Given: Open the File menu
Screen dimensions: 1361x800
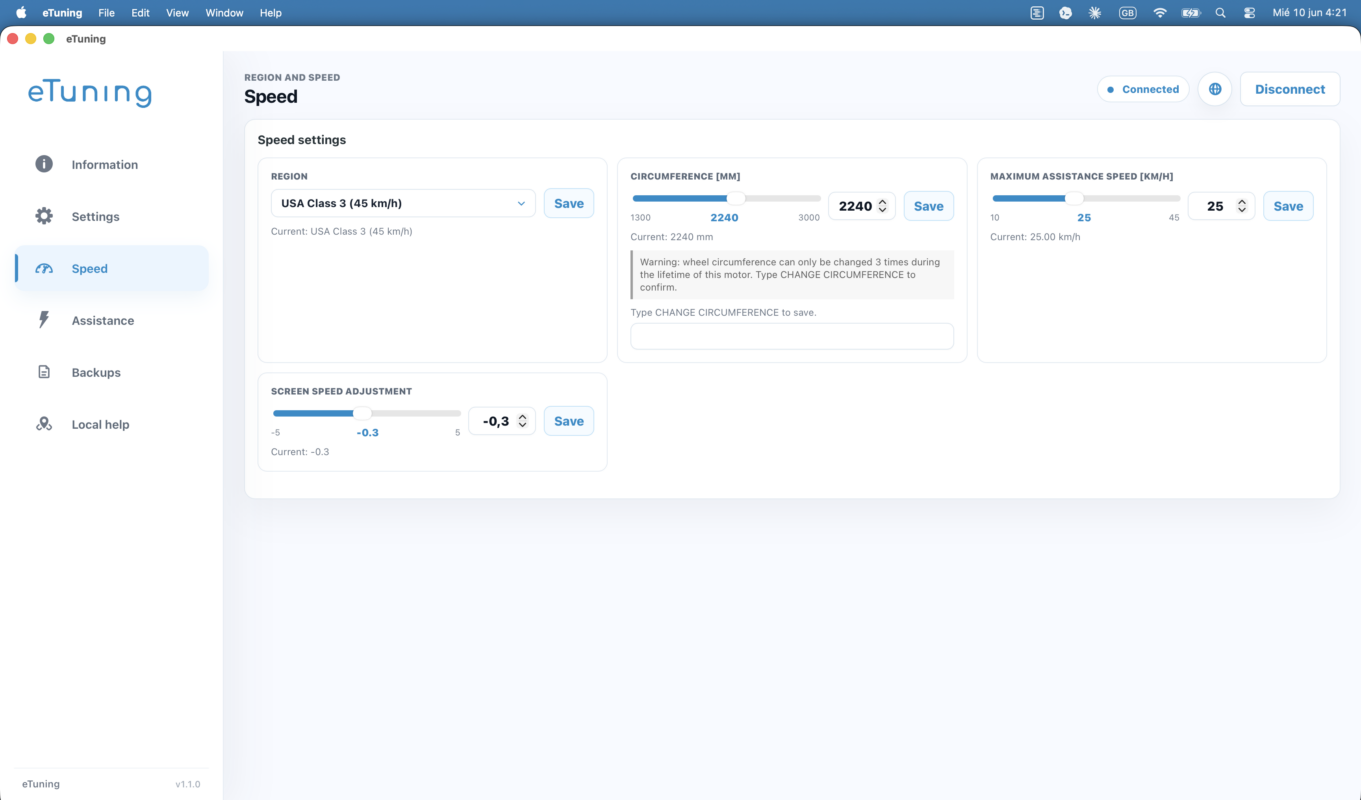Looking at the screenshot, I should [x=106, y=13].
